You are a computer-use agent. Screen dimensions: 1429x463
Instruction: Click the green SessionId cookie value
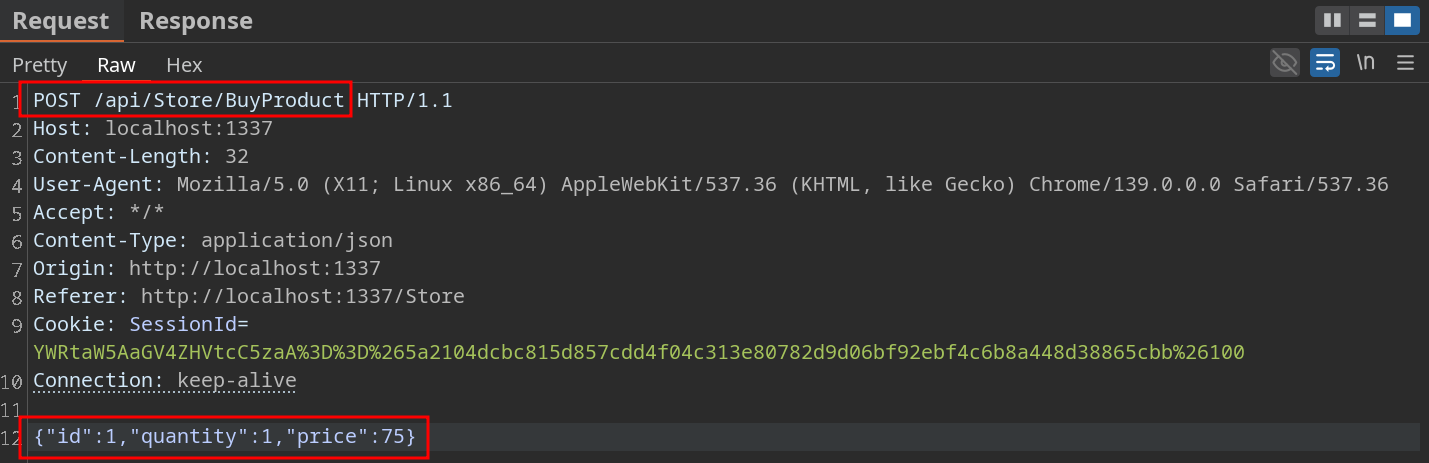tap(638, 352)
